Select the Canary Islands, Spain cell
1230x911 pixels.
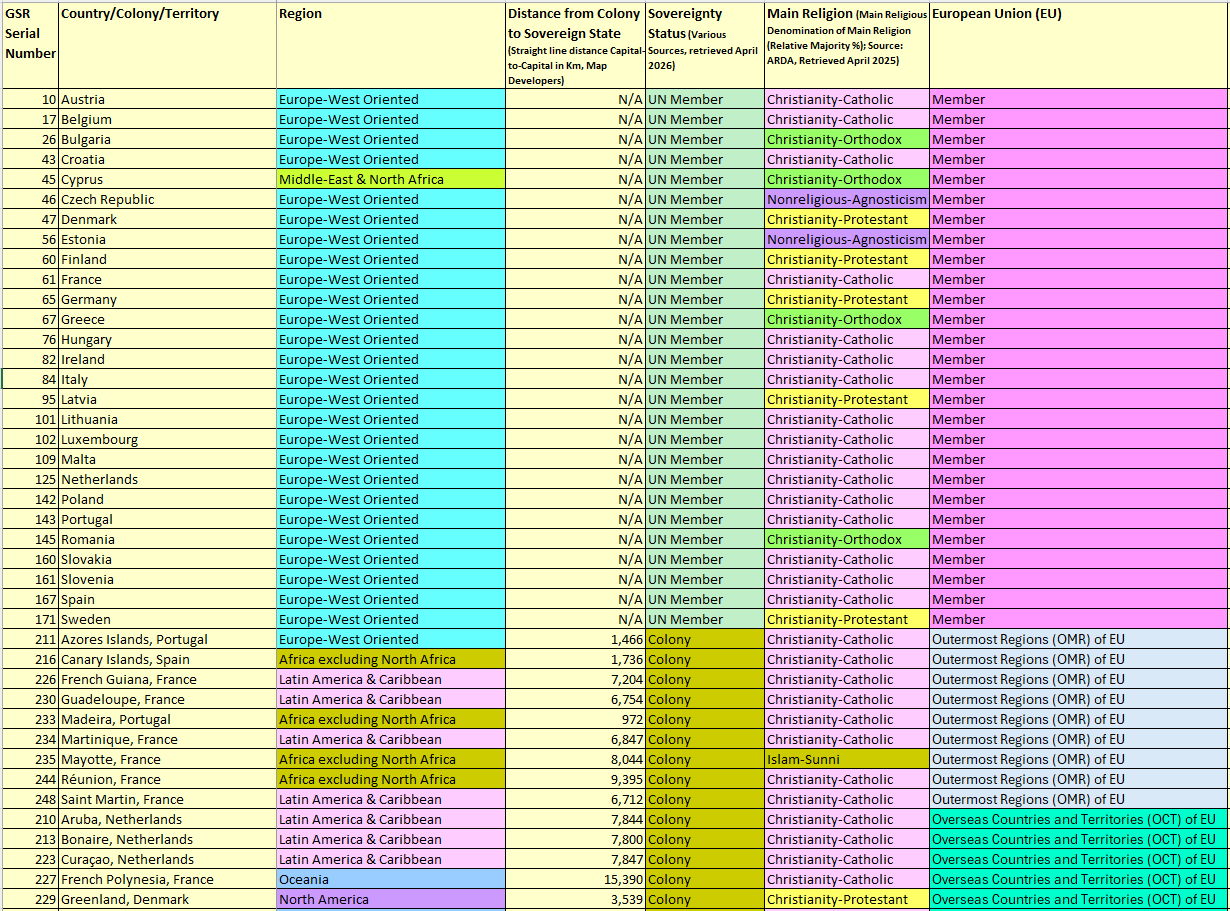167,659
